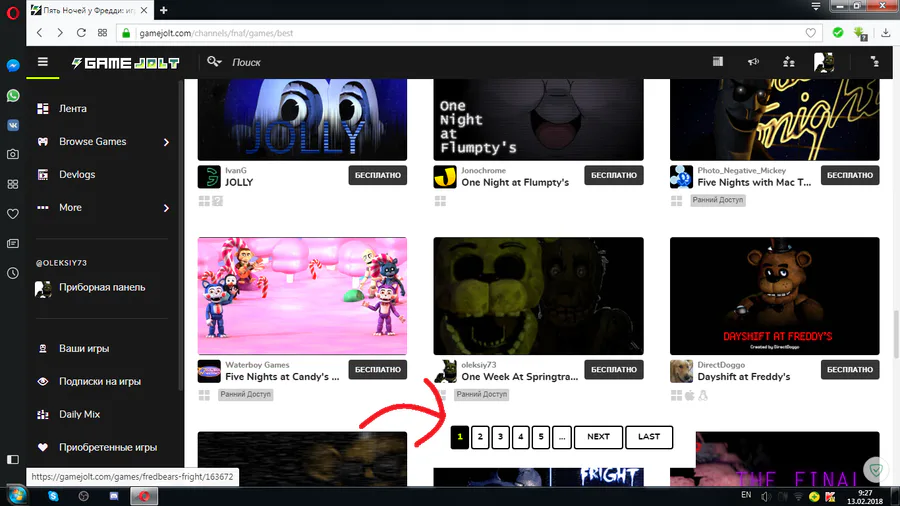
Task: Open the Game Jolt hamburger menu
Action: click(42, 62)
